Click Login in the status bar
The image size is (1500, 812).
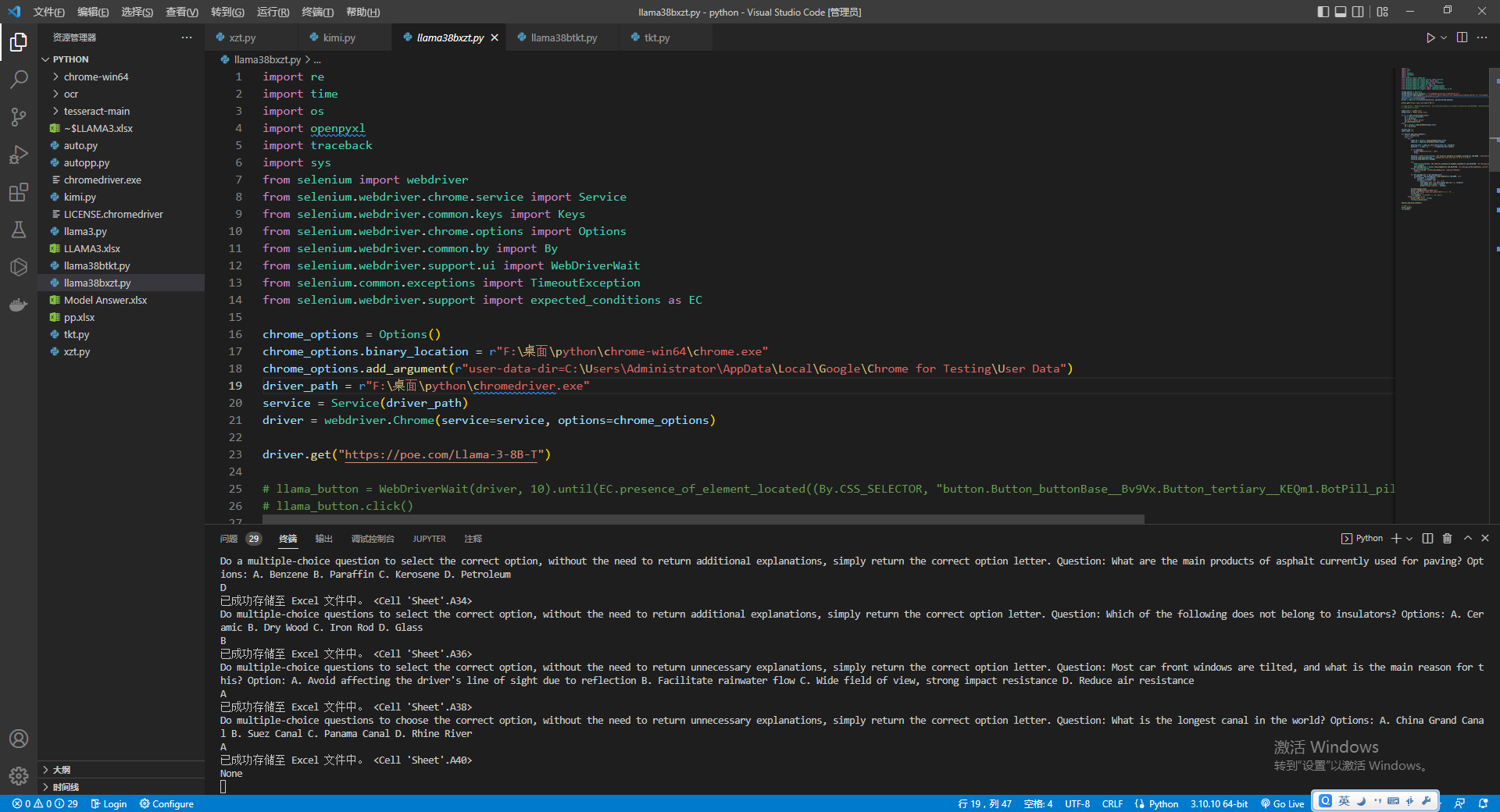click(x=109, y=803)
